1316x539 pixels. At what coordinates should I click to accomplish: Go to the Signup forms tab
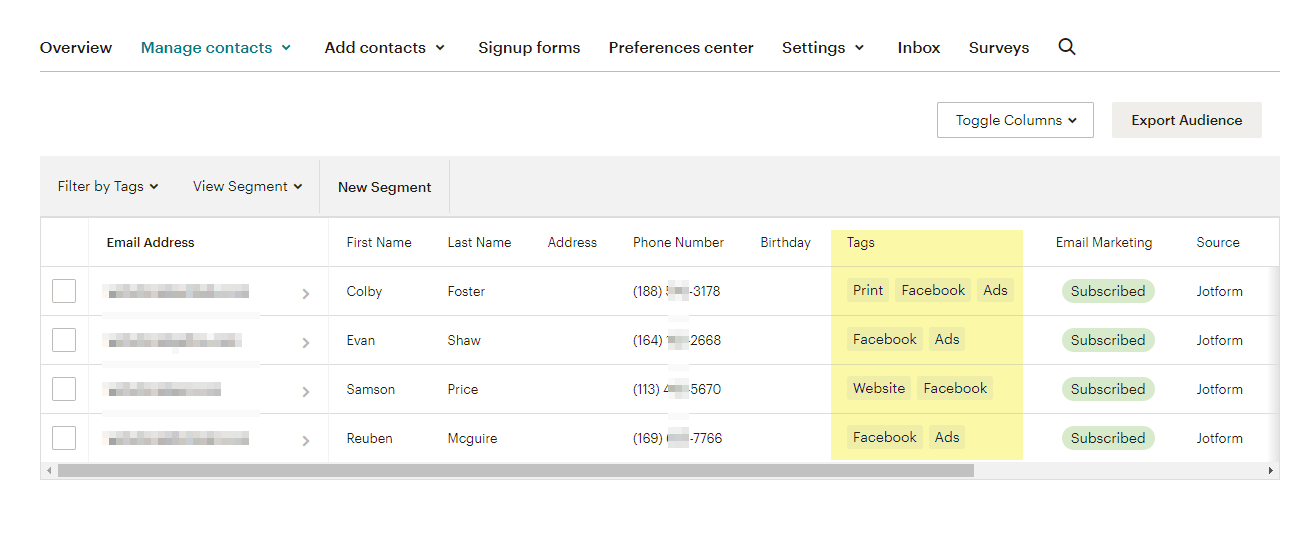coord(529,48)
